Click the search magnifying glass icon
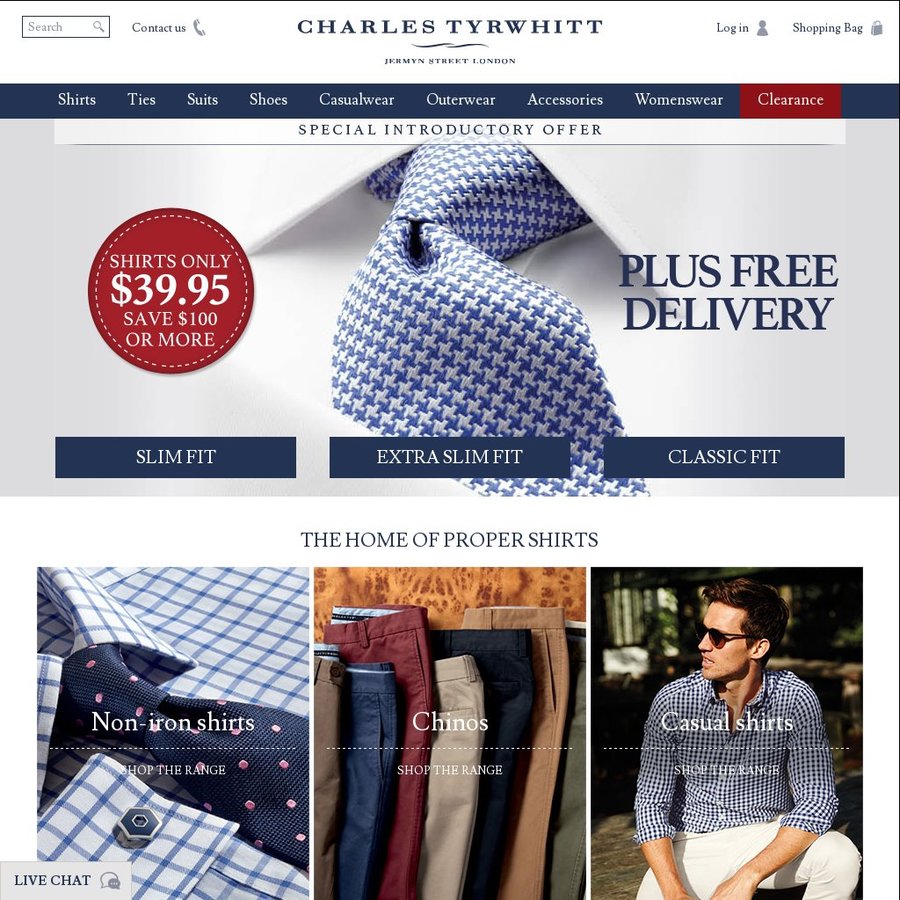 (99, 26)
